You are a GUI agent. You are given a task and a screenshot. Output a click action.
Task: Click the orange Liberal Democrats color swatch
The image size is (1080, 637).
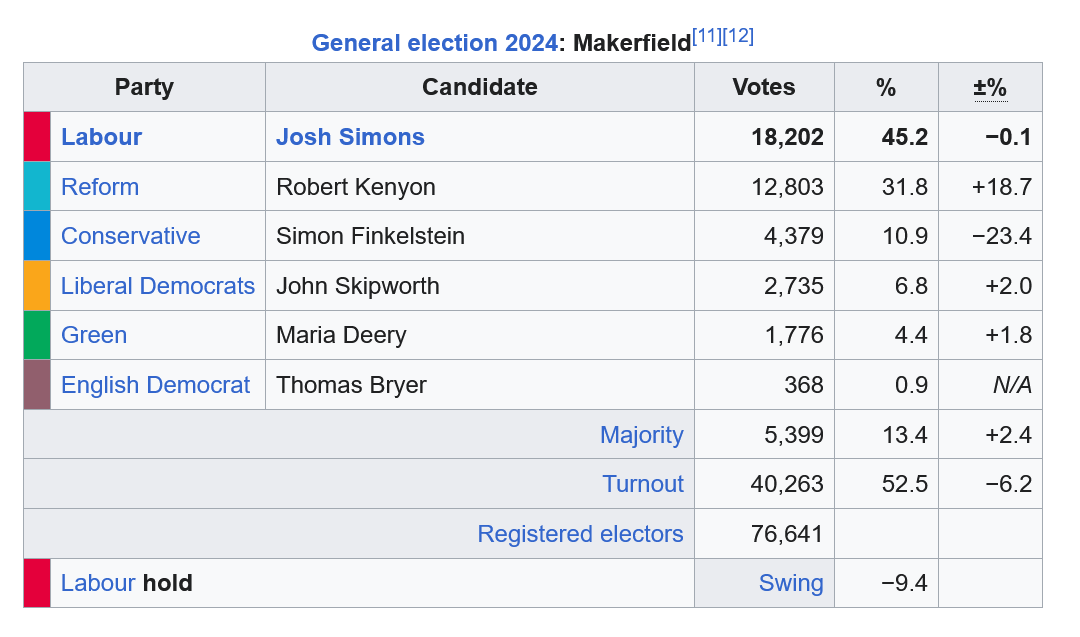pos(37,285)
